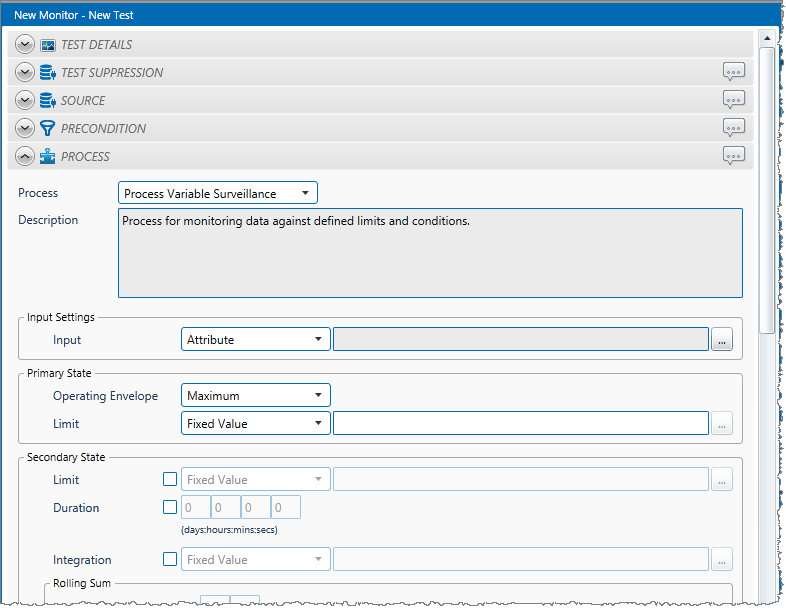The image size is (786, 608).
Task: Click the Precondition funnel icon
Action: coord(47,128)
